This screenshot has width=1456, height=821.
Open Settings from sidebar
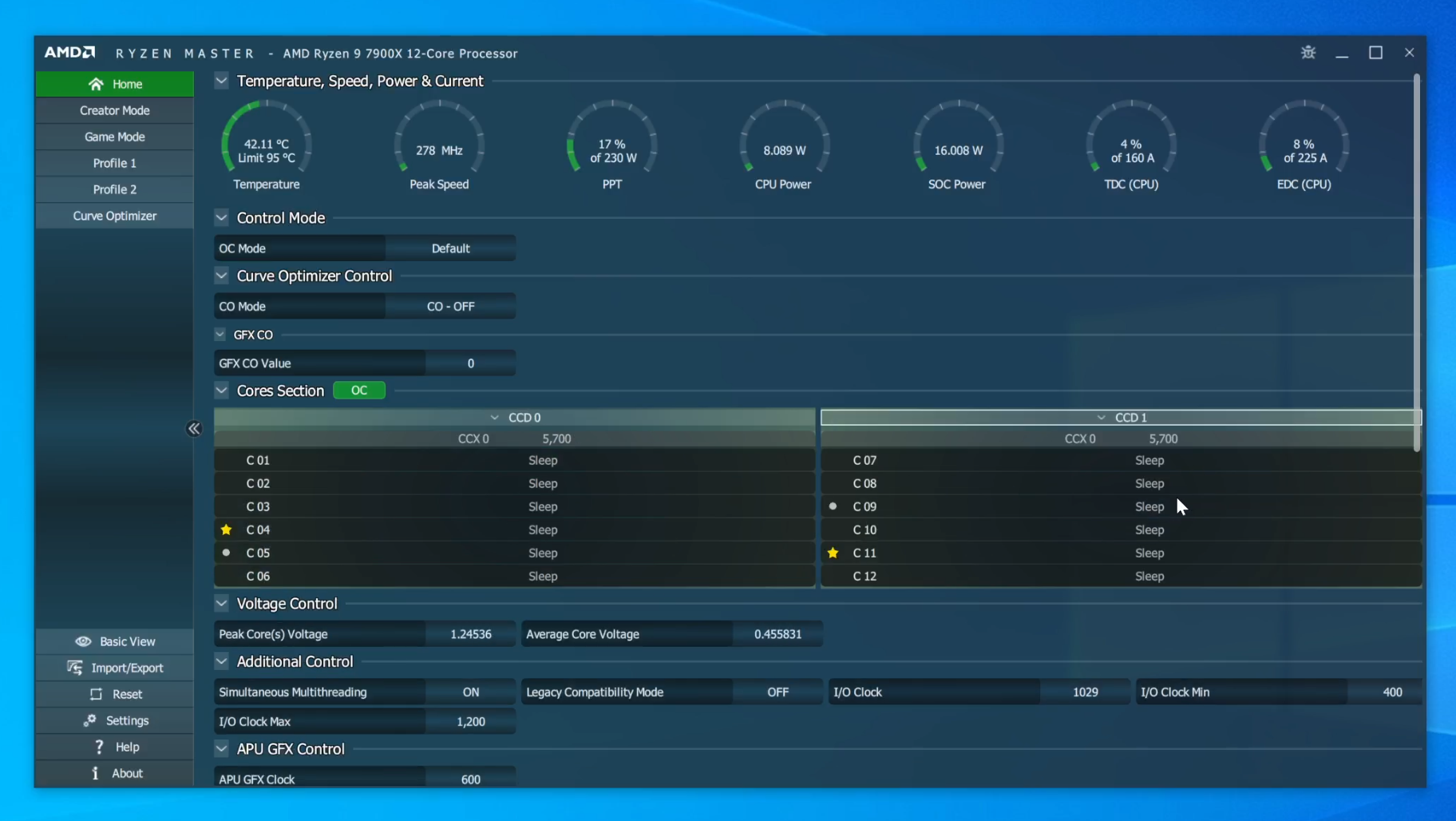115,720
